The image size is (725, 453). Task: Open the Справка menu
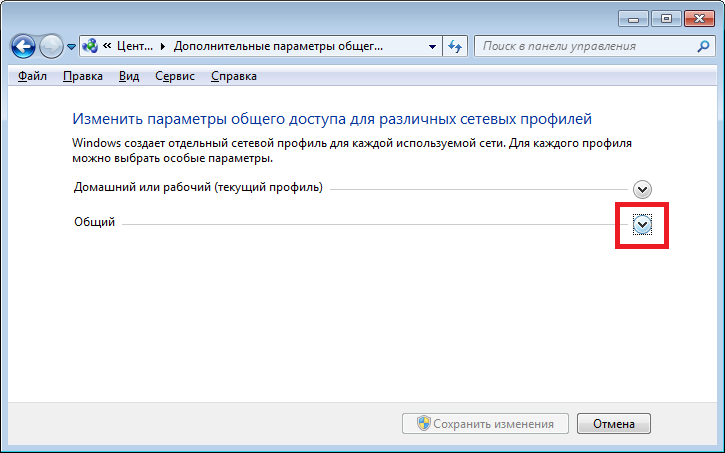pos(234,76)
